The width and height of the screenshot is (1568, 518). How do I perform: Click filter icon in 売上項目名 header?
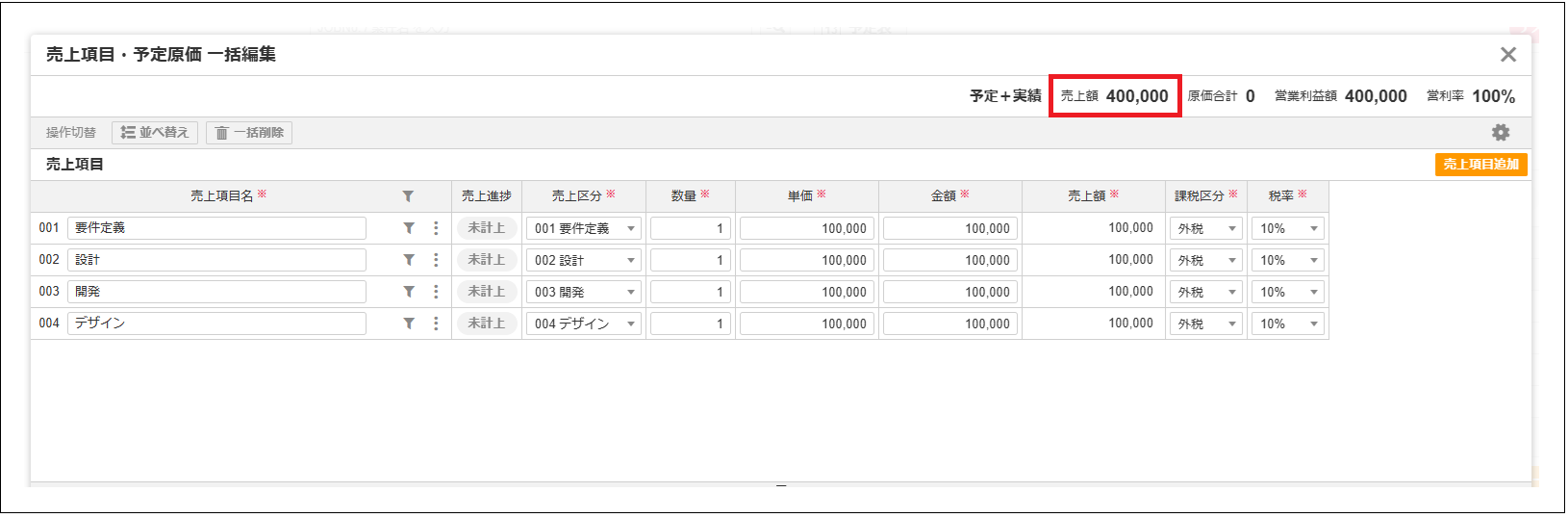(408, 196)
